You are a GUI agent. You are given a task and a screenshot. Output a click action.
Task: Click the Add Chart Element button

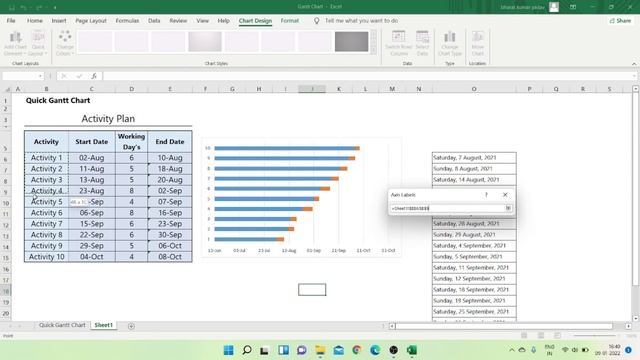point(16,43)
